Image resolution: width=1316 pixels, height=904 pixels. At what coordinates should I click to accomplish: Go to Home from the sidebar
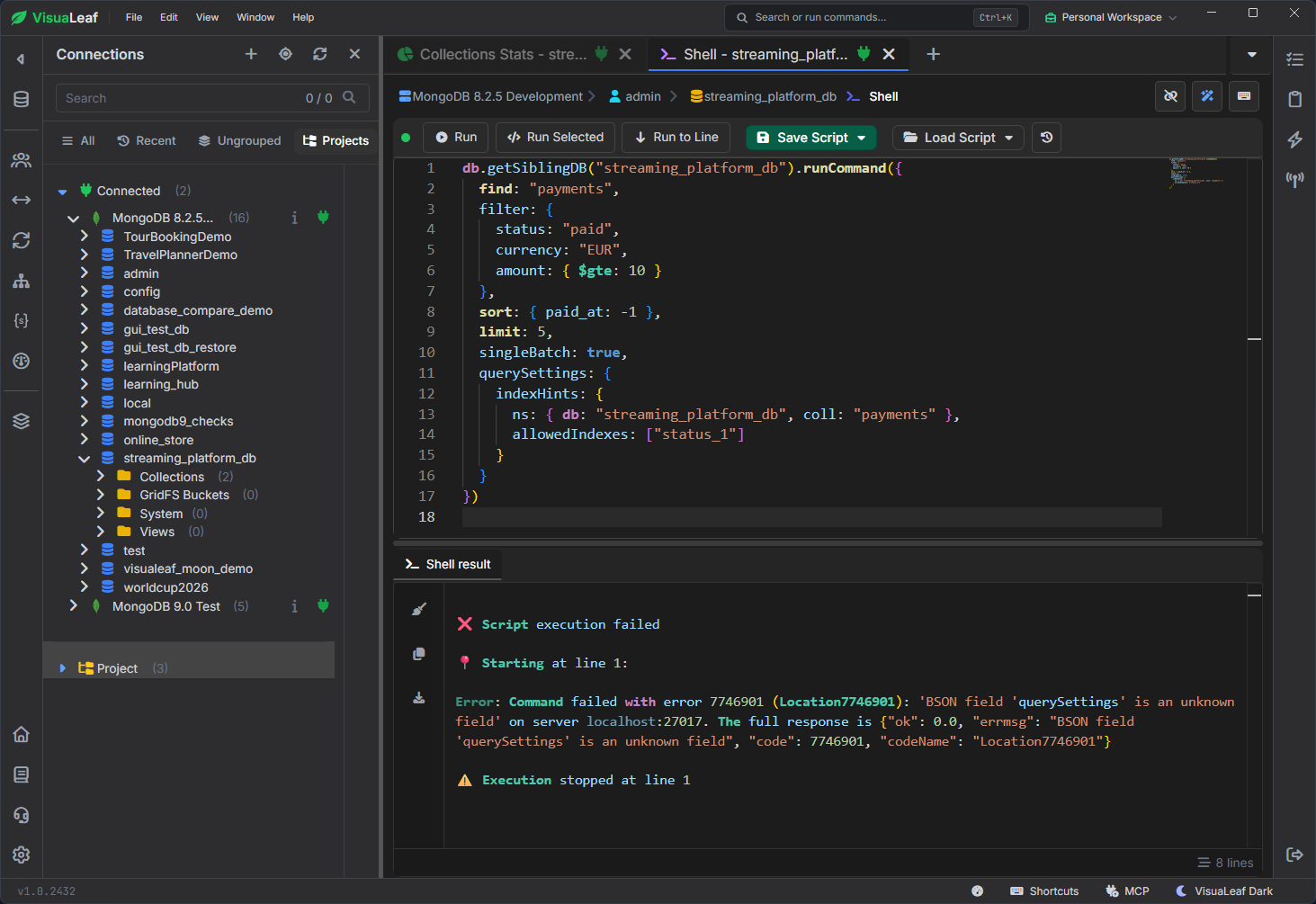pos(22,734)
